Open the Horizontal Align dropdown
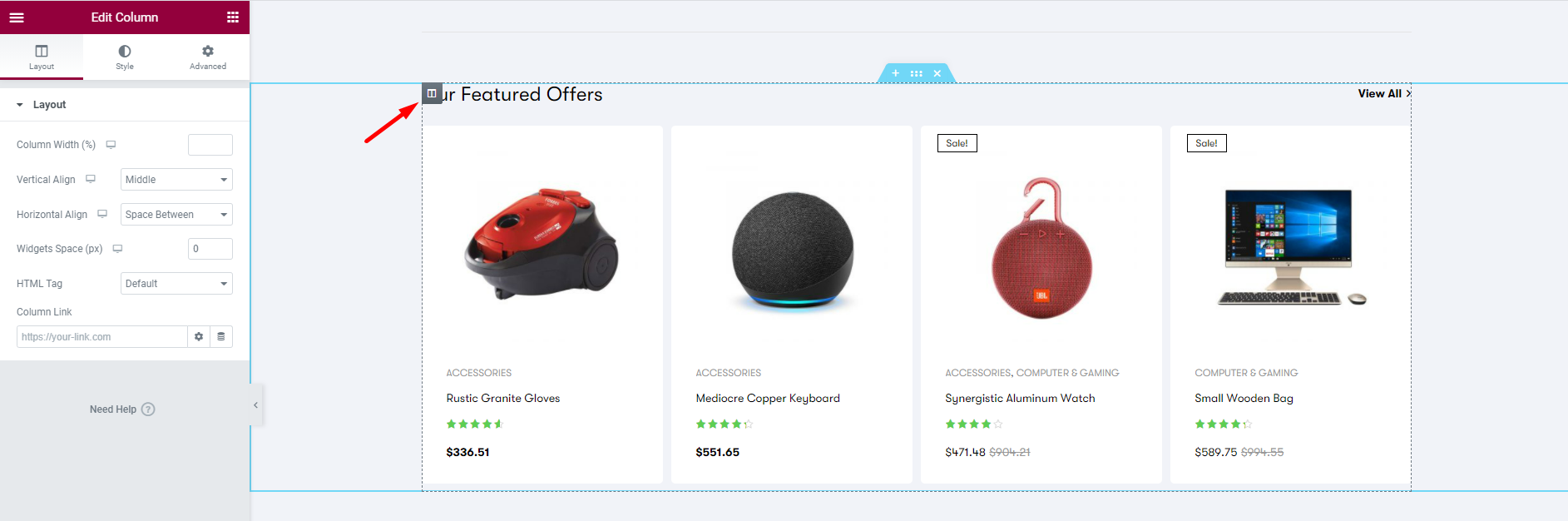 click(x=176, y=215)
